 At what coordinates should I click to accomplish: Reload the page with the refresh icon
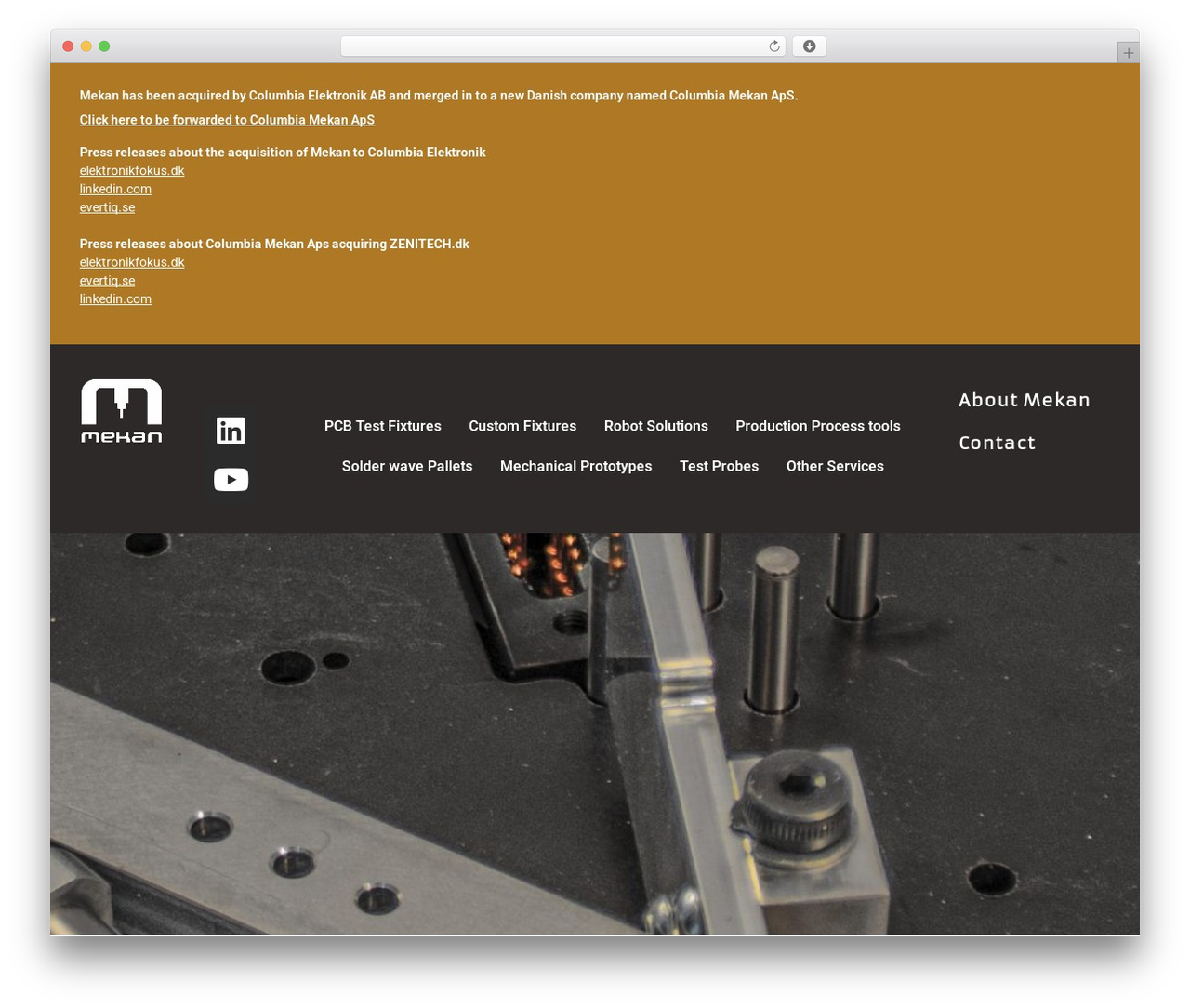(773, 46)
